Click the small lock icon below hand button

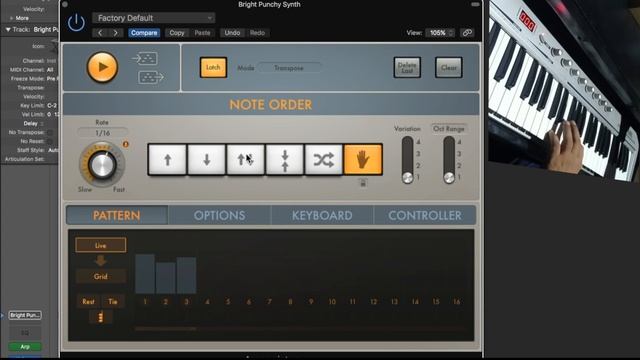coord(363,183)
